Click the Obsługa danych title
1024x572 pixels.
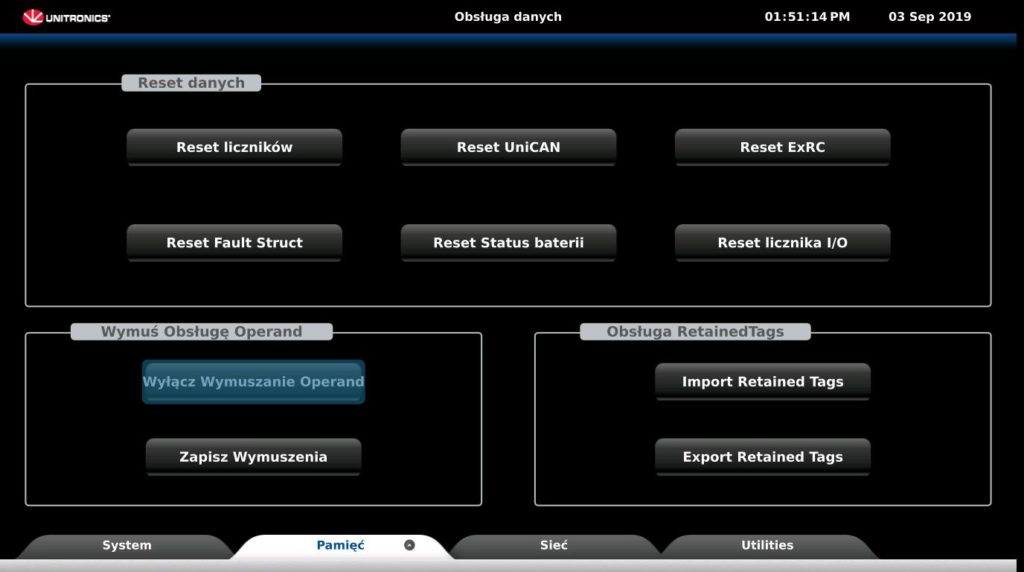(x=508, y=17)
